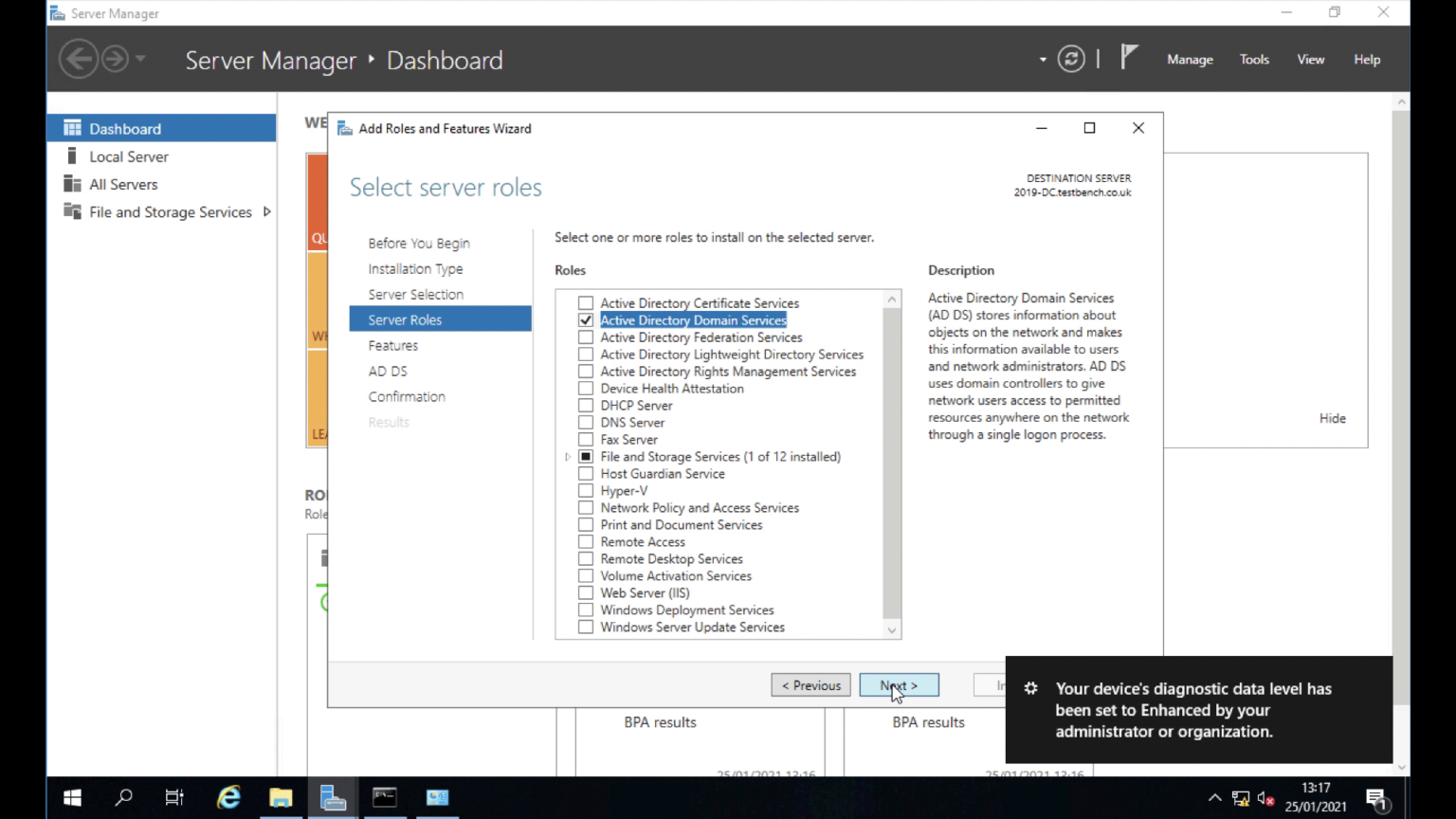Click the back navigation arrow
This screenshot has width=1456, height=819.
[80, 59]
